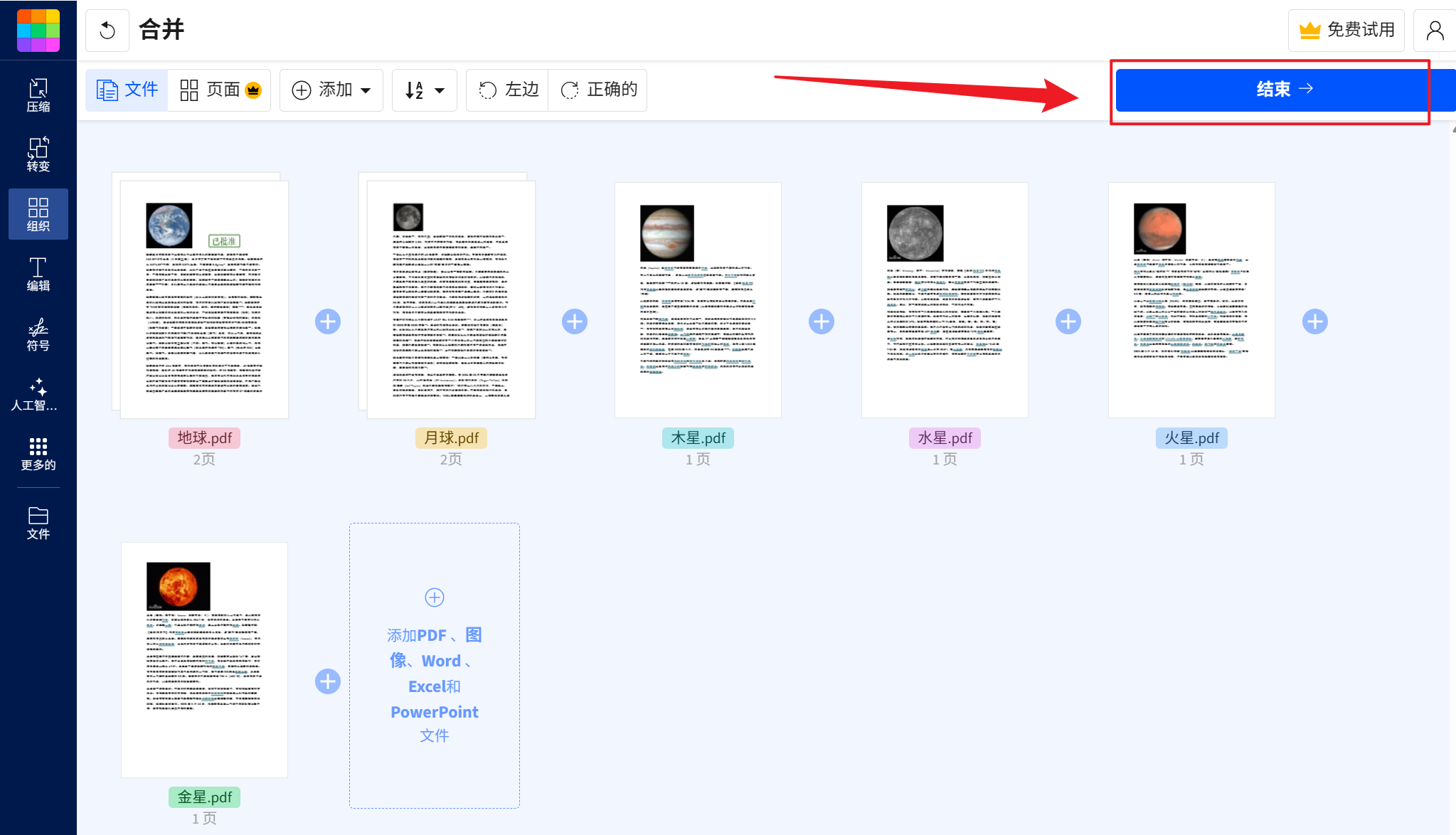Select the 组织 sidebar tool

(38, 214)
